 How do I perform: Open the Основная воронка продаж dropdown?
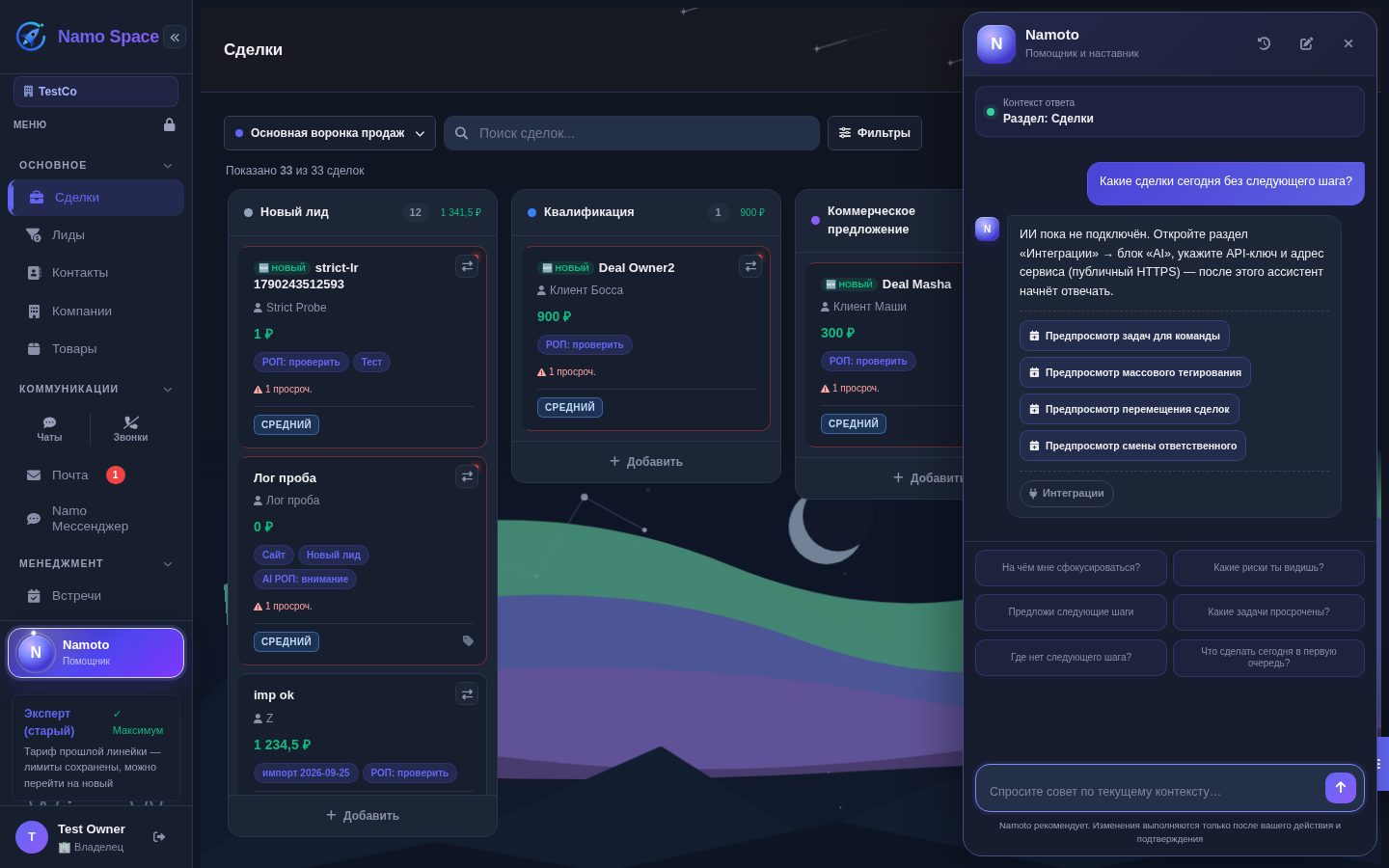coord(330,133)
